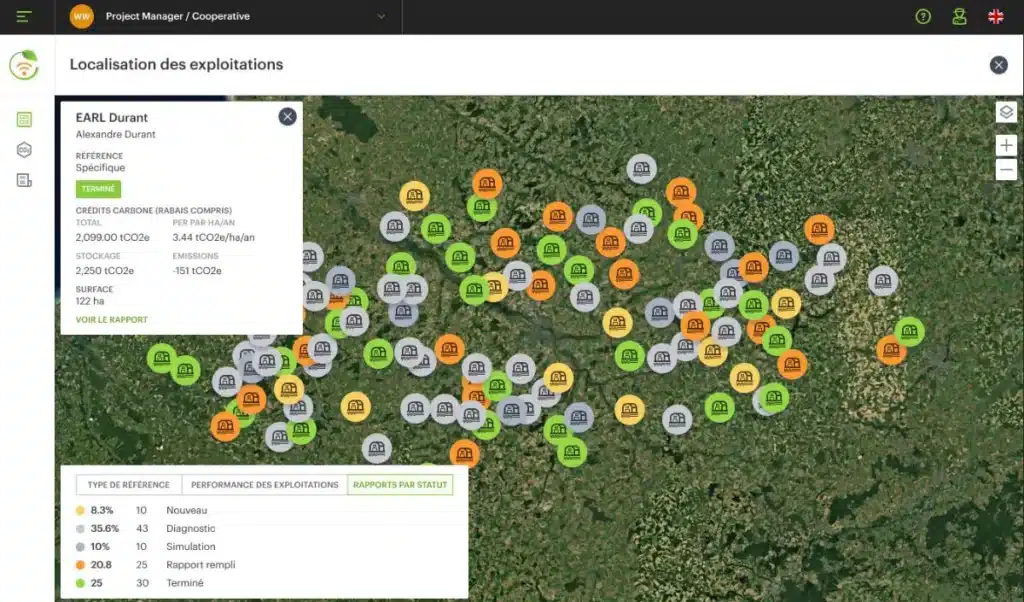This screenshot has width=1024, height=602.
Task: Select the Rapports par statut tab
Action: tap(400, 485)
